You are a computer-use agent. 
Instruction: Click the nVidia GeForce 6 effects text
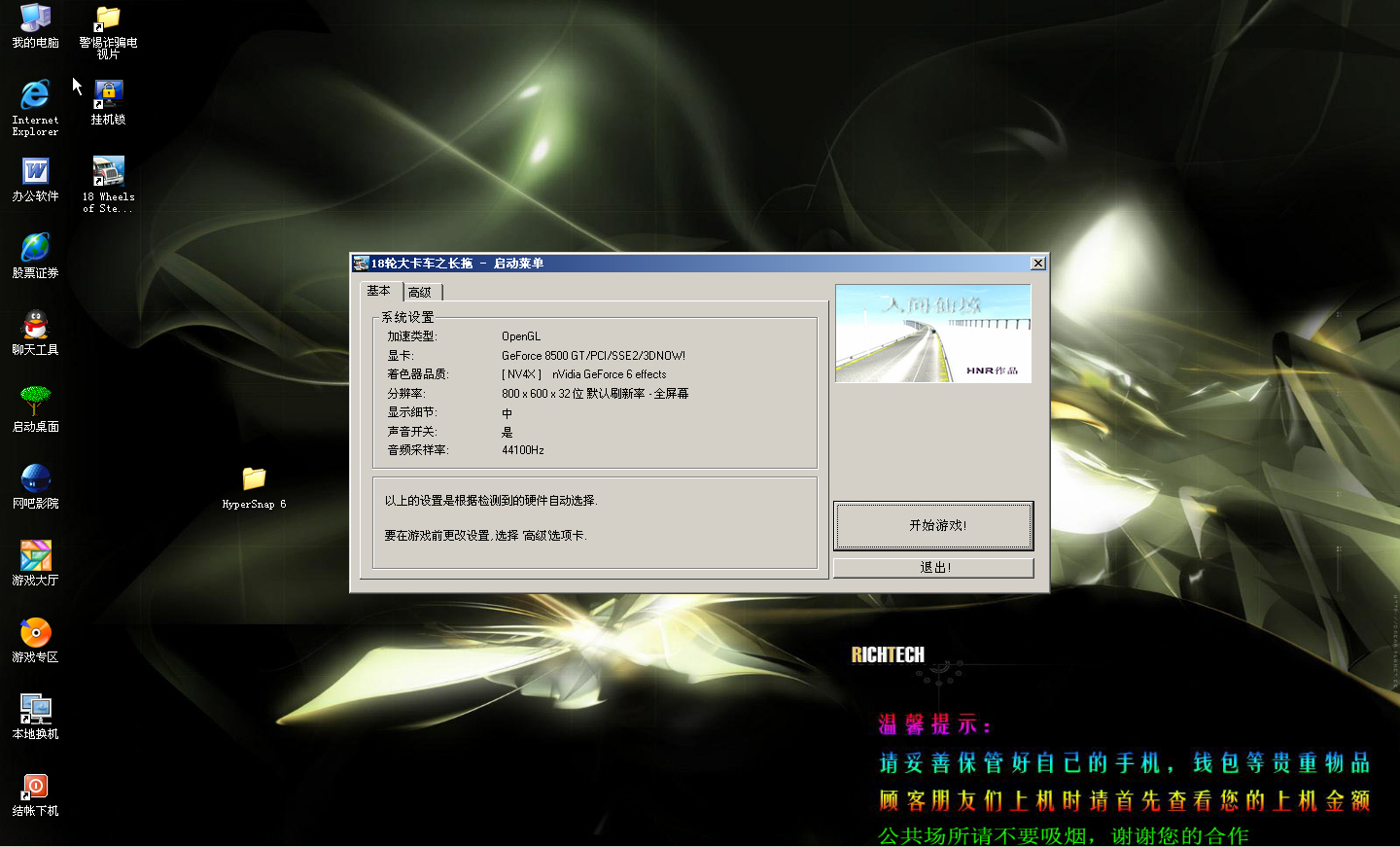click(x=610, y=374)
